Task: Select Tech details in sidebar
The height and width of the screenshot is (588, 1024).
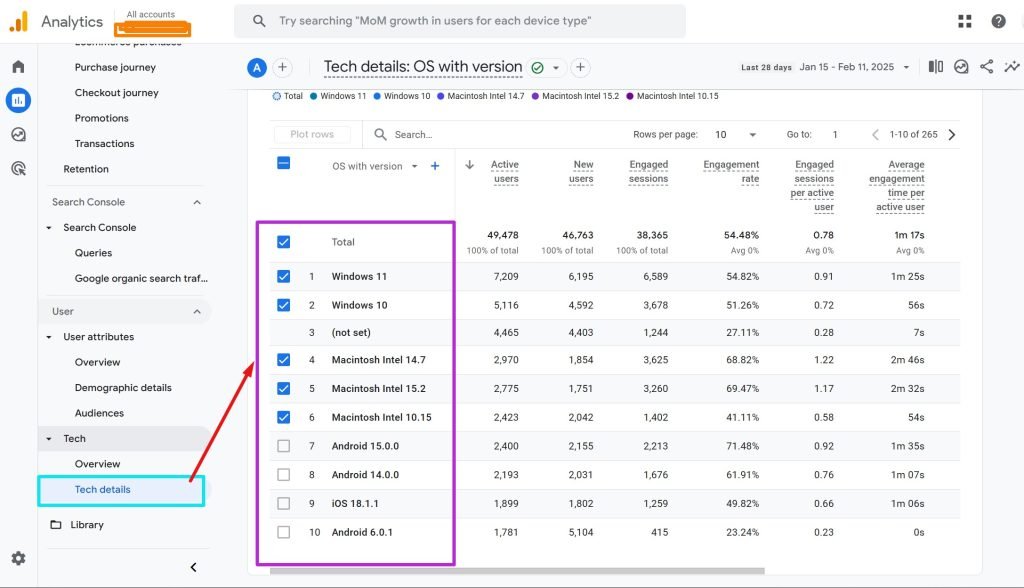Action: (103, 490)
